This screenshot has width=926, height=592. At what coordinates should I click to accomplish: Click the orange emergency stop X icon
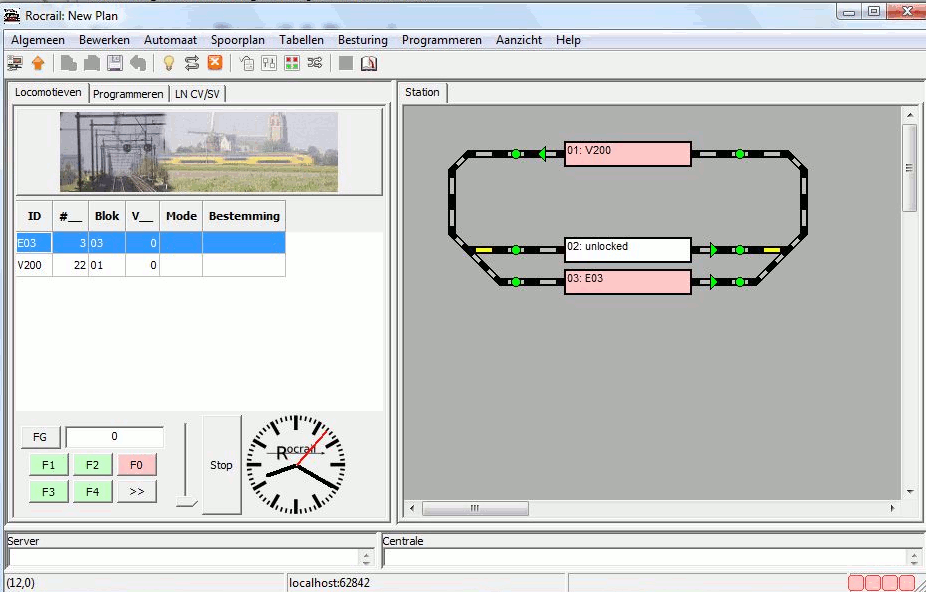(215, 63)
